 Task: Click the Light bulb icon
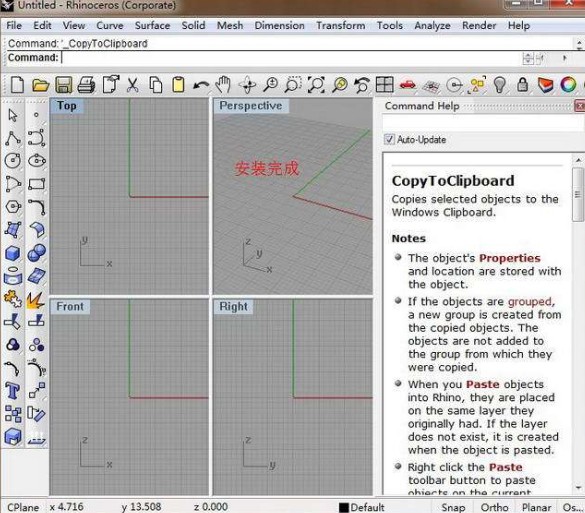coord(500,85)
